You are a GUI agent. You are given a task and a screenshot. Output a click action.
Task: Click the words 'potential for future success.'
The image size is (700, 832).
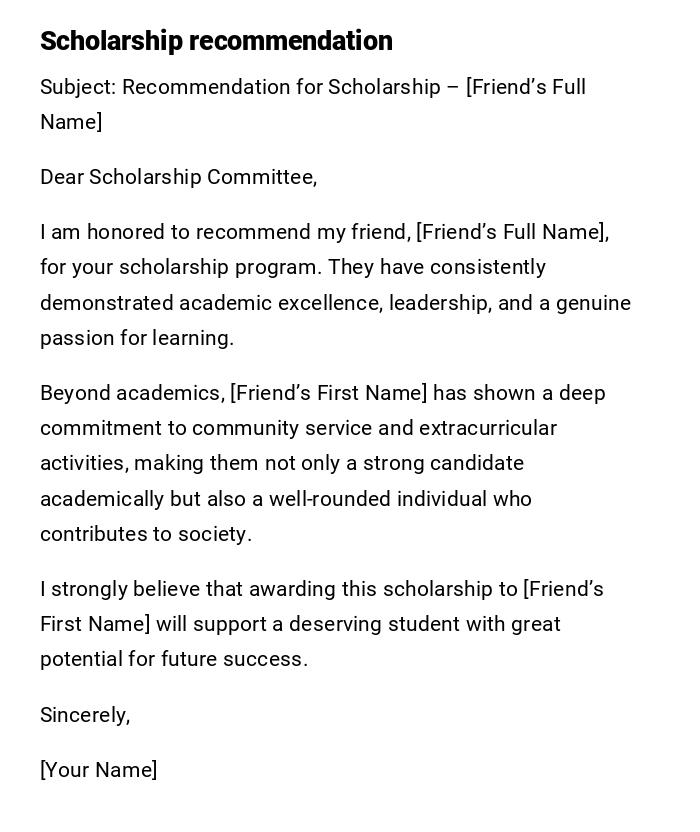pos(174,659)
